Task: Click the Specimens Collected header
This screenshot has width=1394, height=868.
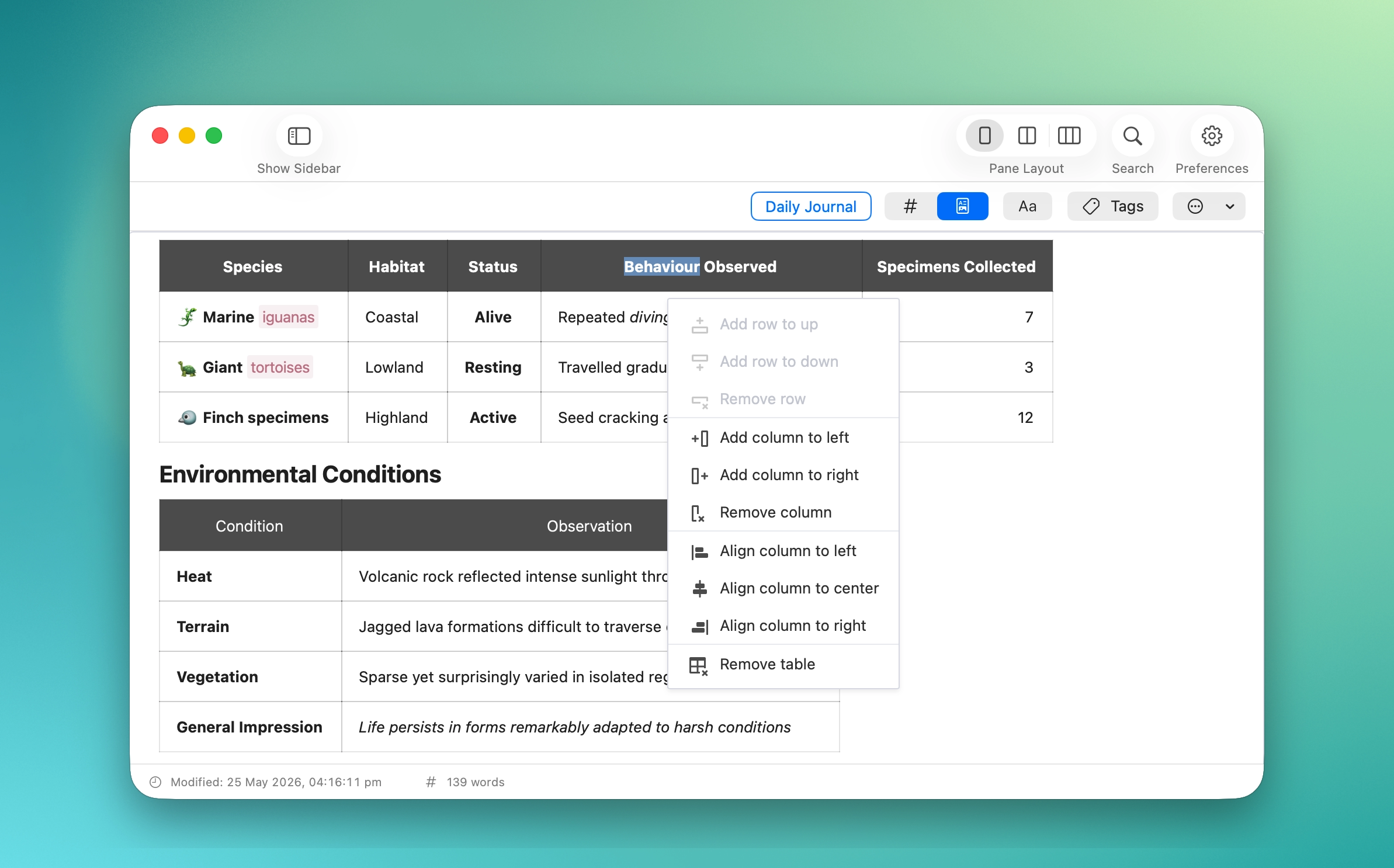Action: (x=956, y=266)
